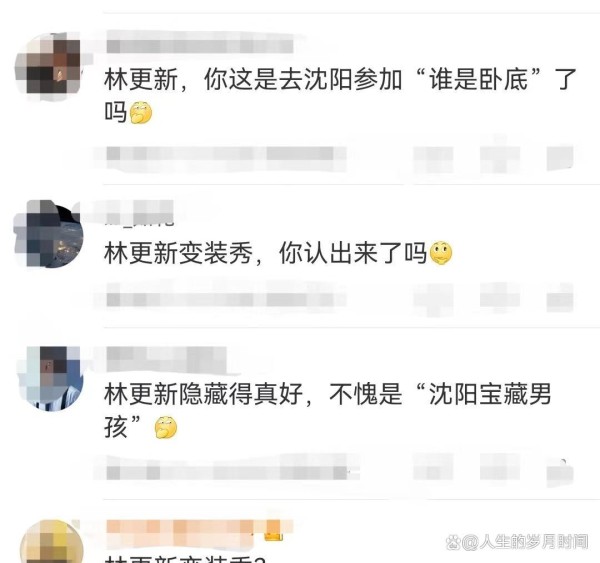Click the blurred username above the 谁是卧底 comment
The height and width of the screenshot is (563, 600).
200,46
